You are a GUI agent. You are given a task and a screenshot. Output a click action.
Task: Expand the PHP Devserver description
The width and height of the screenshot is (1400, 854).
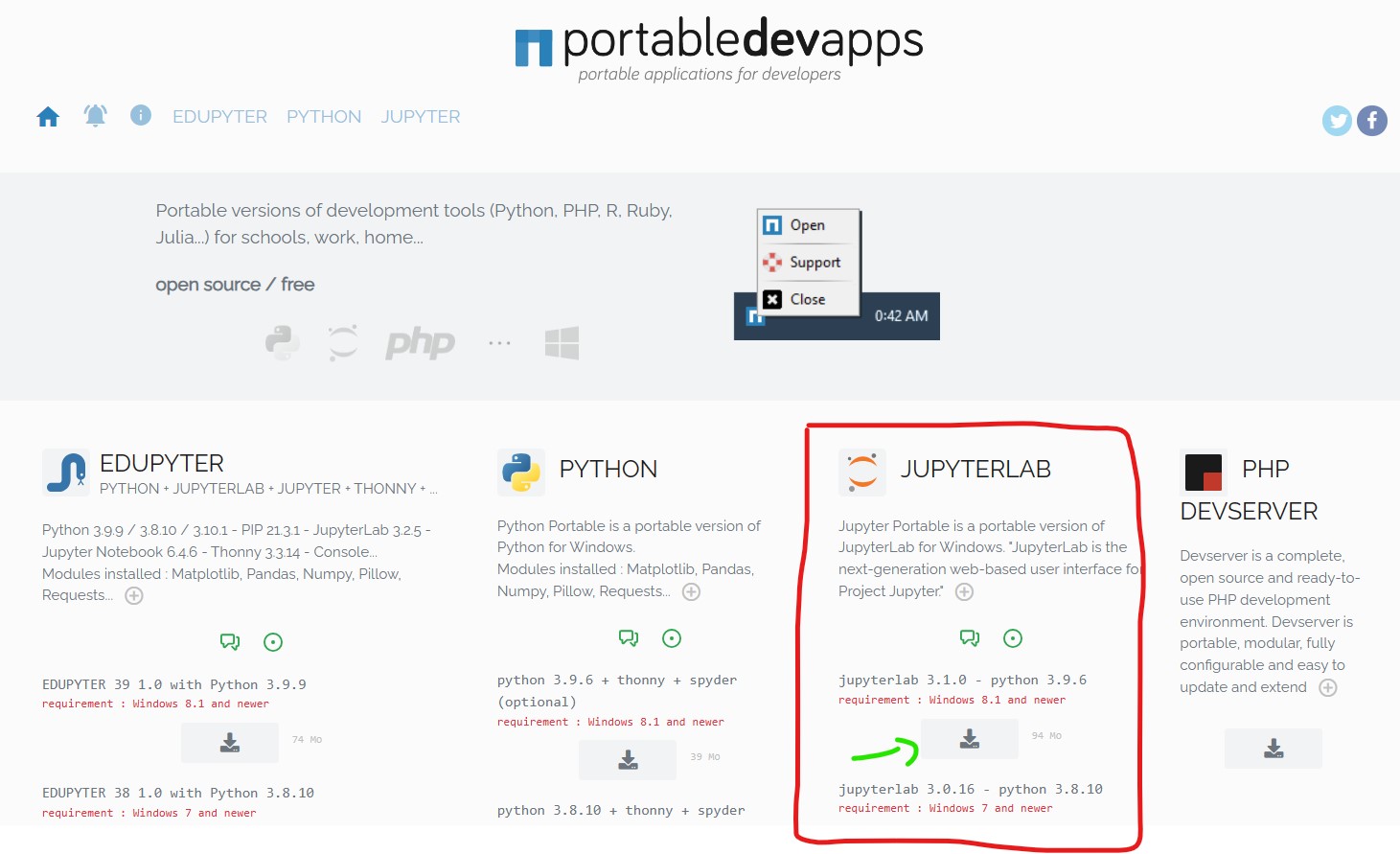click(1328, 687)
